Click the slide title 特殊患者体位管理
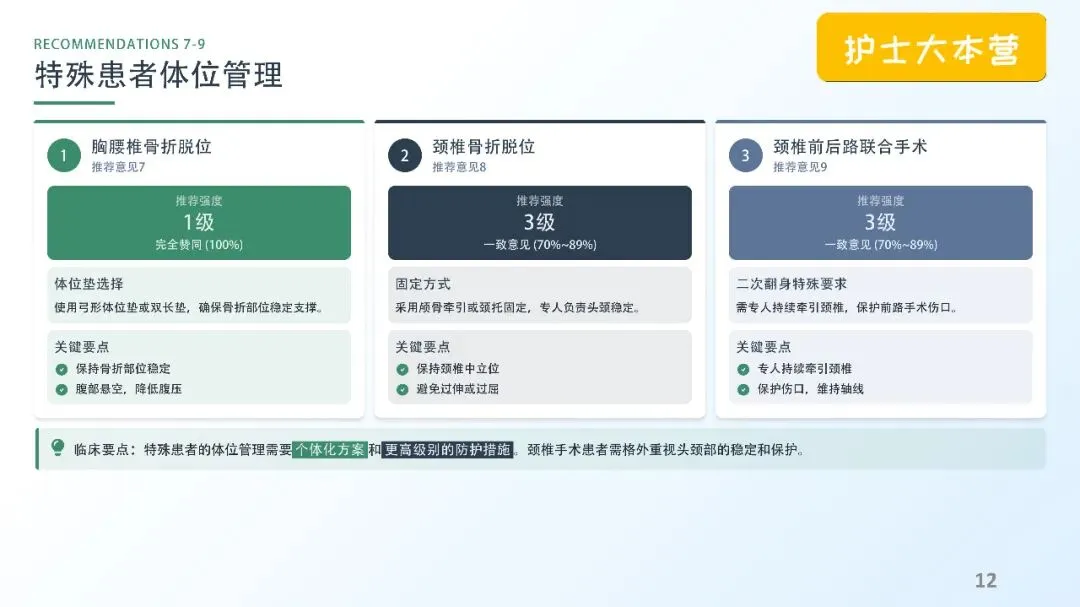The width and height of the screenshot is (1080, 607). pyautogui.click(x=158, y=75)
